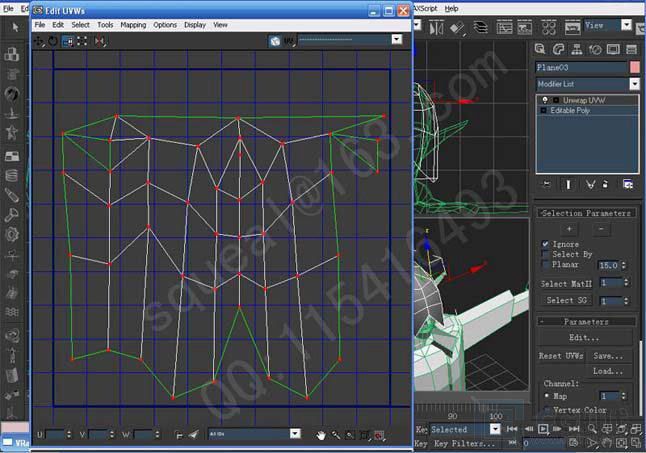
Task: Switch to the Motion command panel tab
Action: (595, 49)
